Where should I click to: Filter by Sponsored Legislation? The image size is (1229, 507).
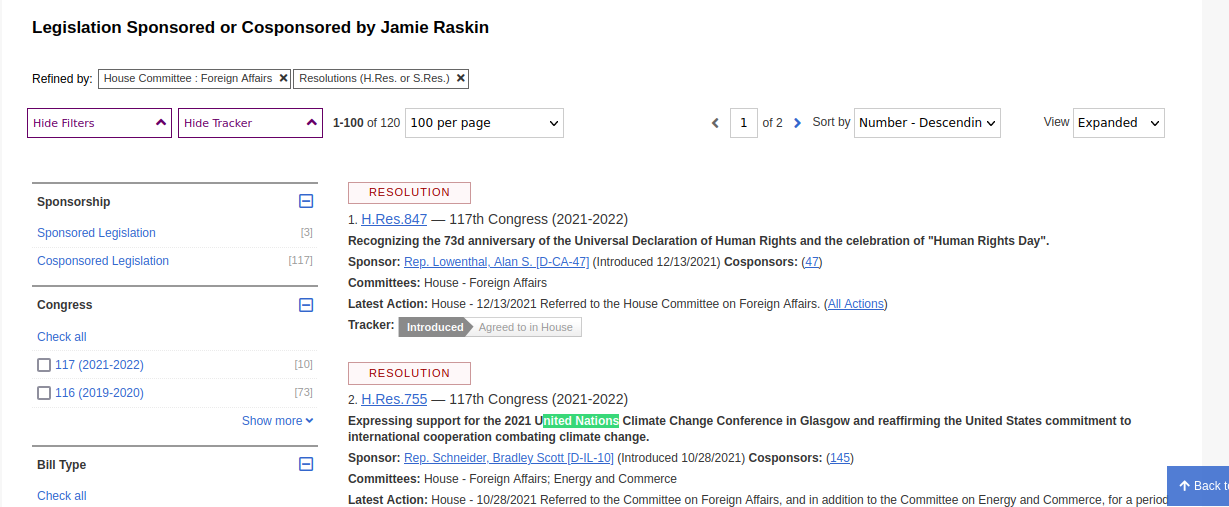(96, 233)
